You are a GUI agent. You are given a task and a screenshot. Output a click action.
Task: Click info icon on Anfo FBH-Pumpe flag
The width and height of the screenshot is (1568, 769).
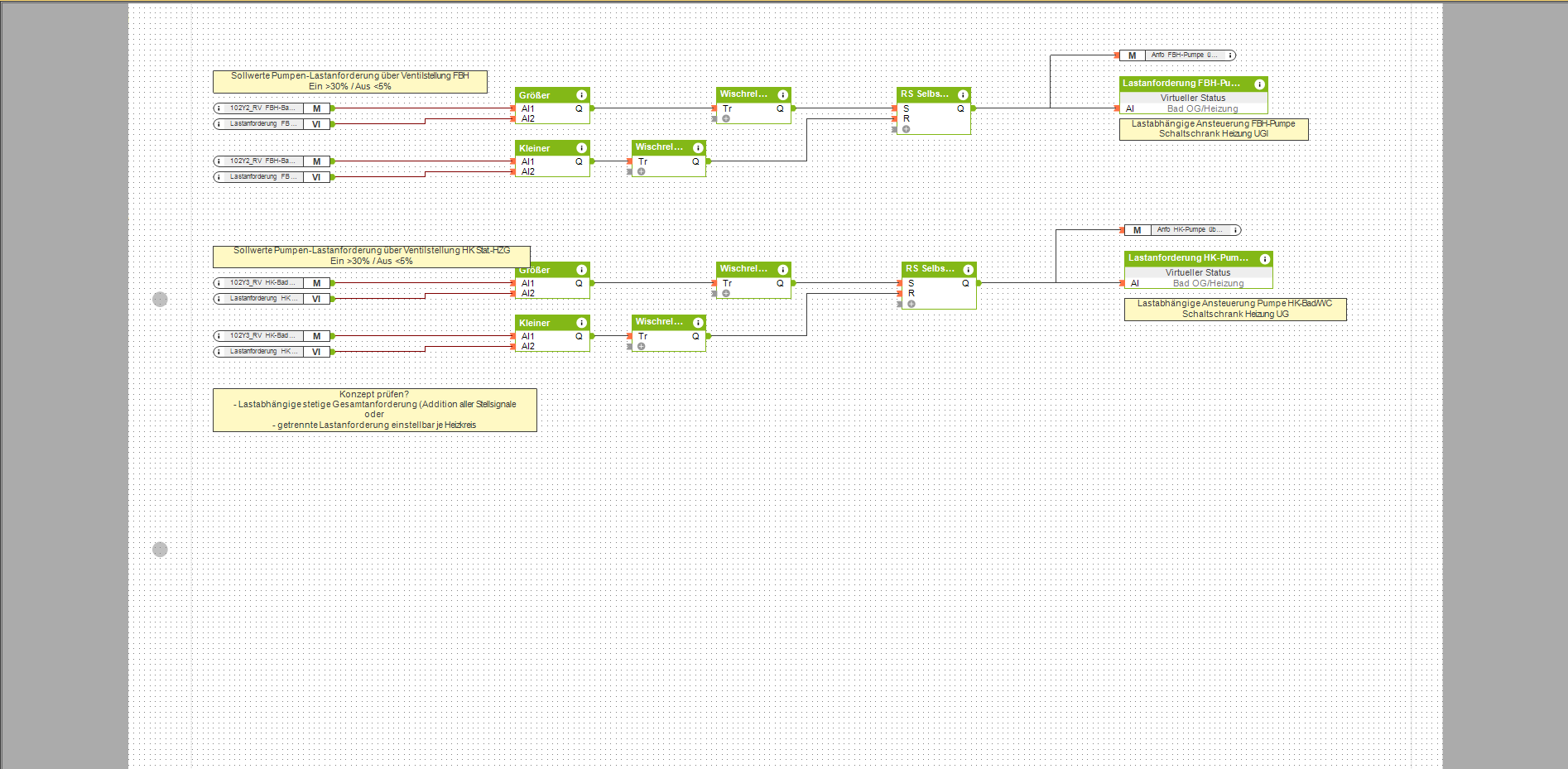click(1230, 55)
